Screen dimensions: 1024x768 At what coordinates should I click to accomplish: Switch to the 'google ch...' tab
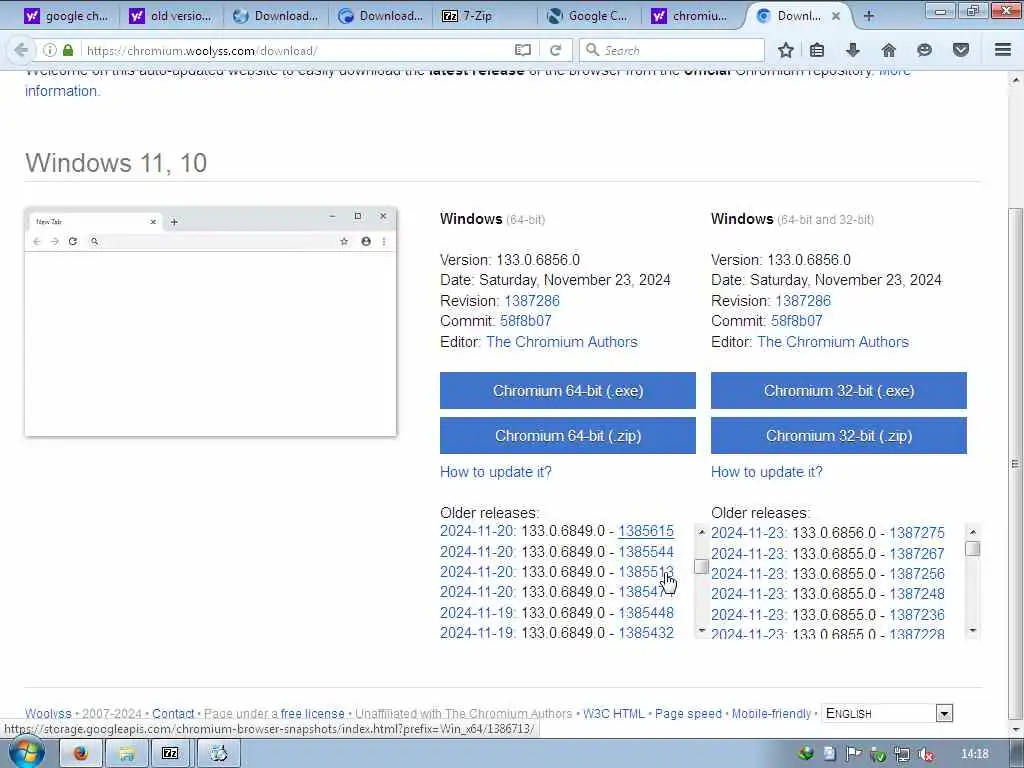coord(65,16)
